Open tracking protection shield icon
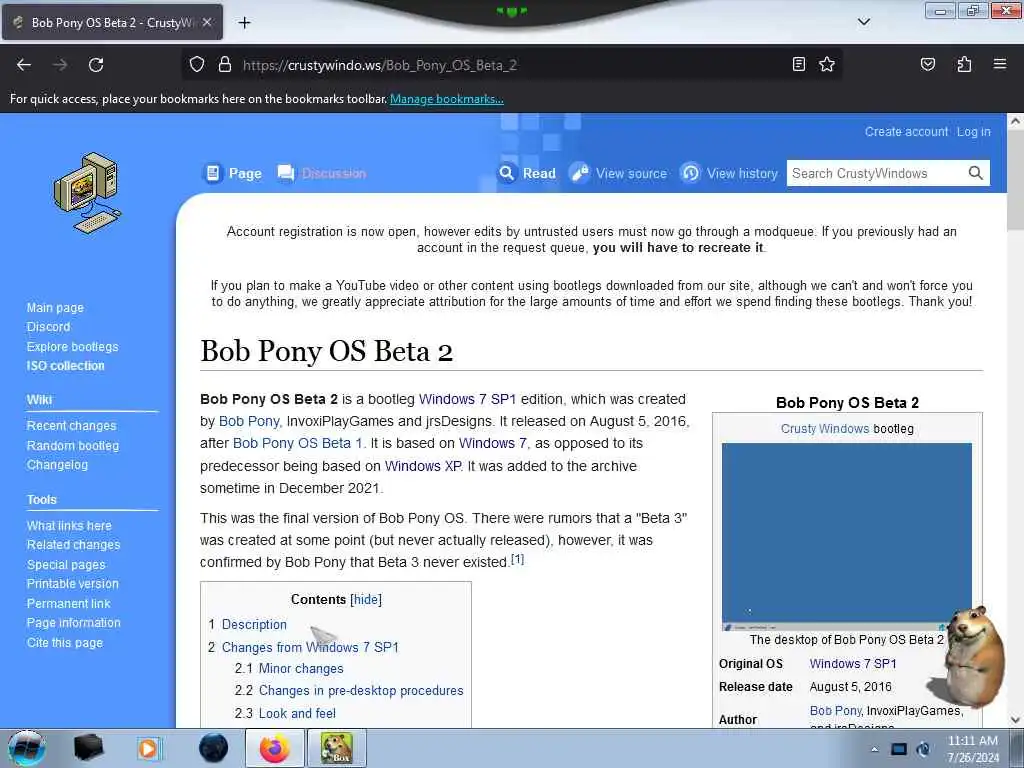This screenshot has height=768, width=1024. pos(197,65)
